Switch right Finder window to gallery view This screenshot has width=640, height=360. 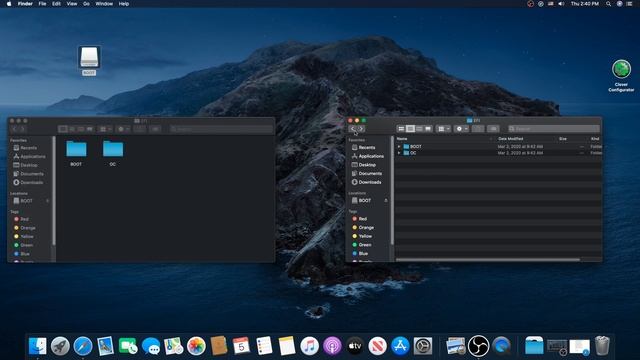[x=428, y=129]
